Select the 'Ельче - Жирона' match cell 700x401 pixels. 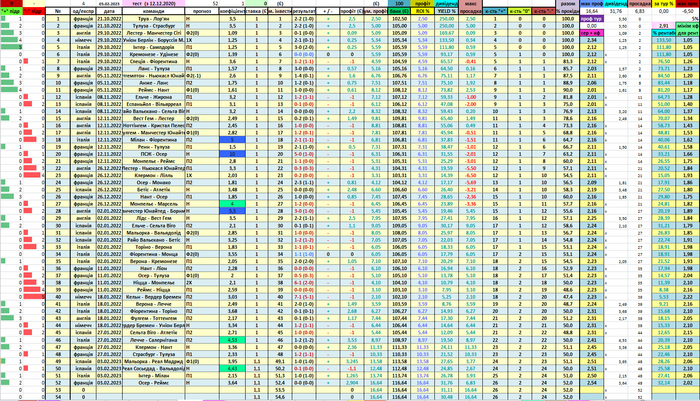[x=154, y=97]
